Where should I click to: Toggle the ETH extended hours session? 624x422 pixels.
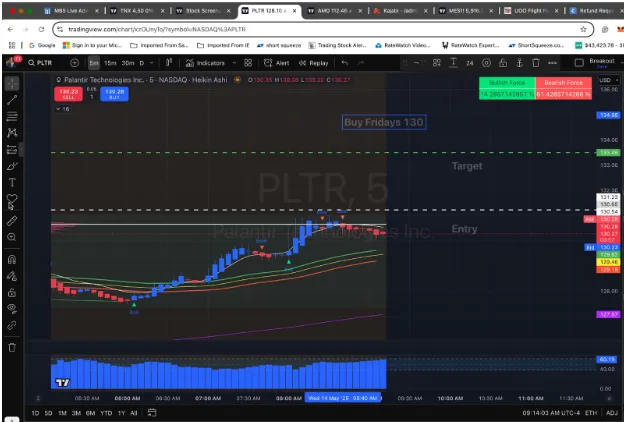point(591,413)
